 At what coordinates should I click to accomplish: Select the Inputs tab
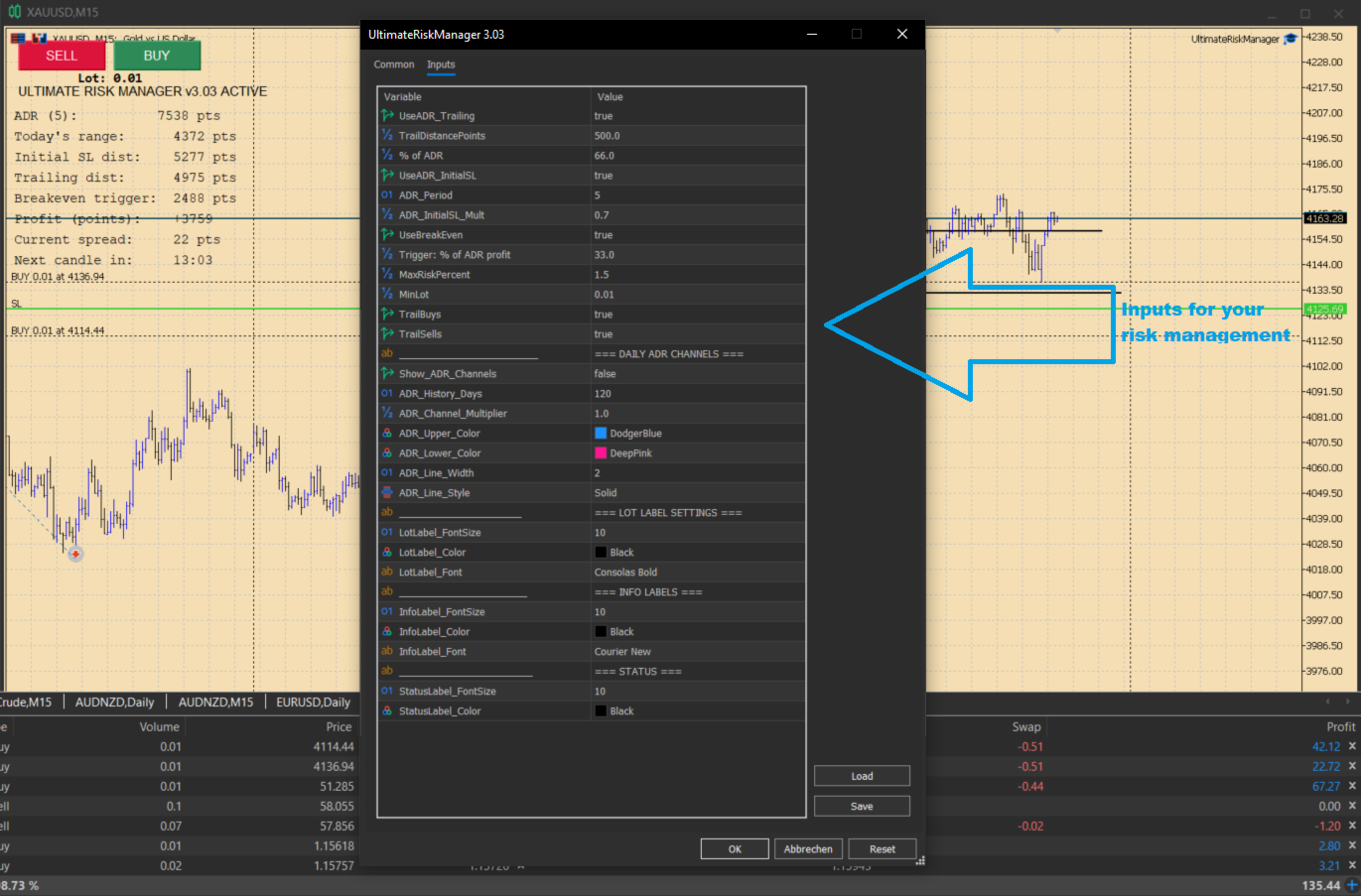click(x=441, y=64)
